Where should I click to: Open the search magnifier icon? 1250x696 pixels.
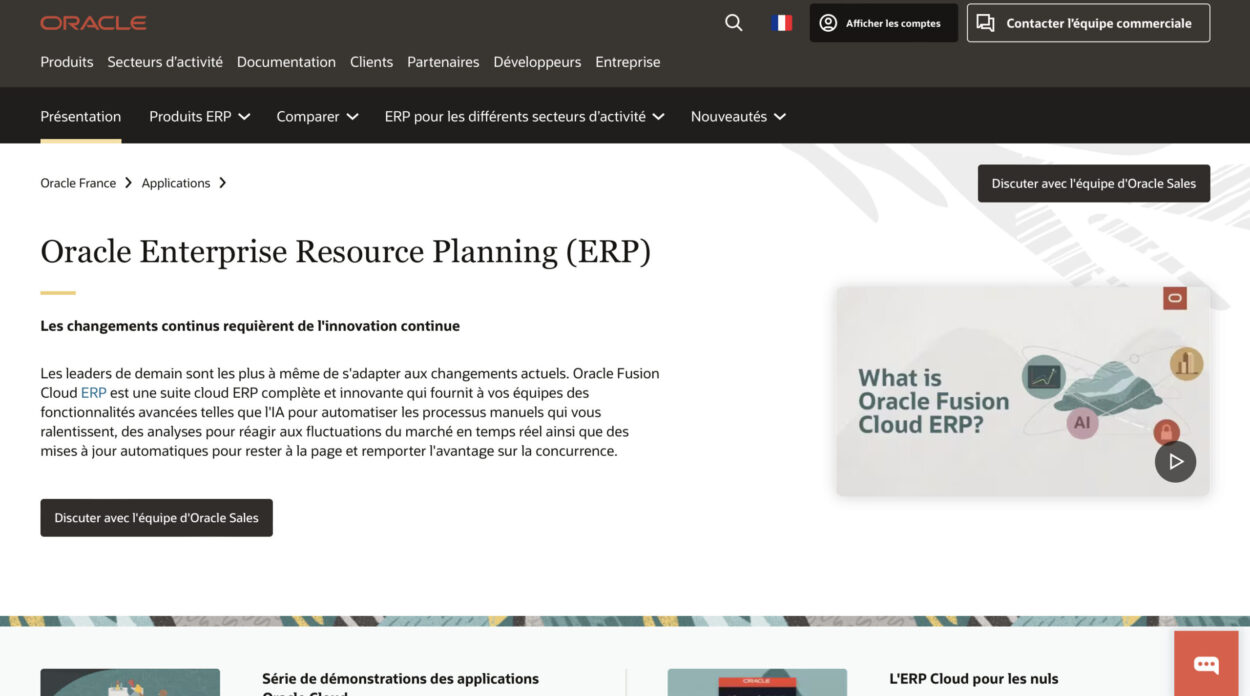733,23
